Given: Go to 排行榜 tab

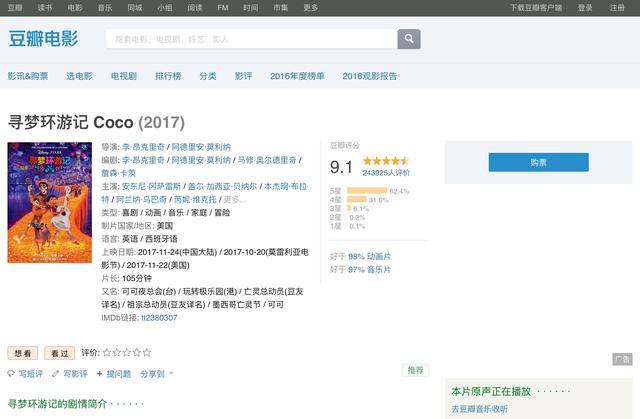Looking at the screenshot, I should pyautogui.click(x=168, y=76).
